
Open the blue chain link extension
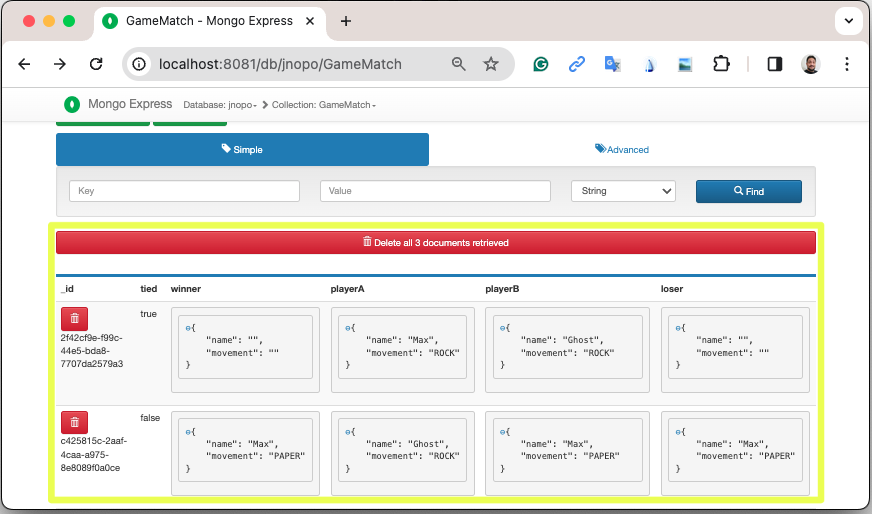[577, 65]
